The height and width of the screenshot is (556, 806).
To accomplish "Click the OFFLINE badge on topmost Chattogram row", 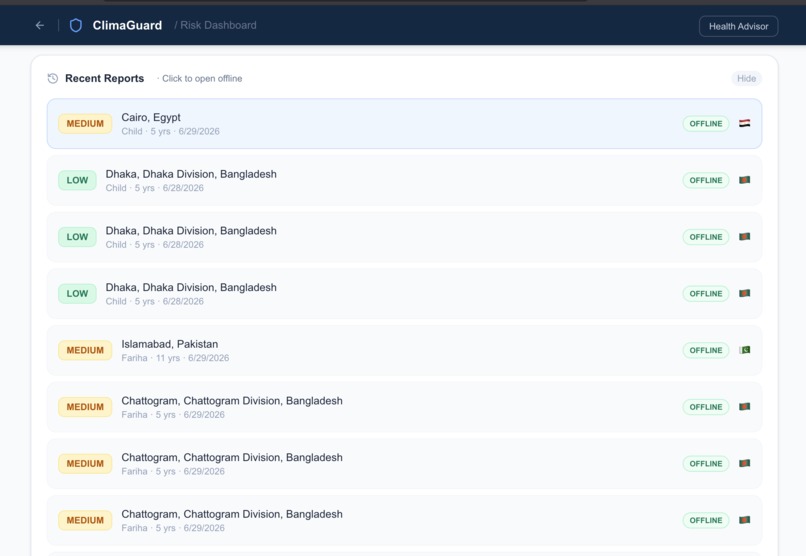I will (706, 407).
